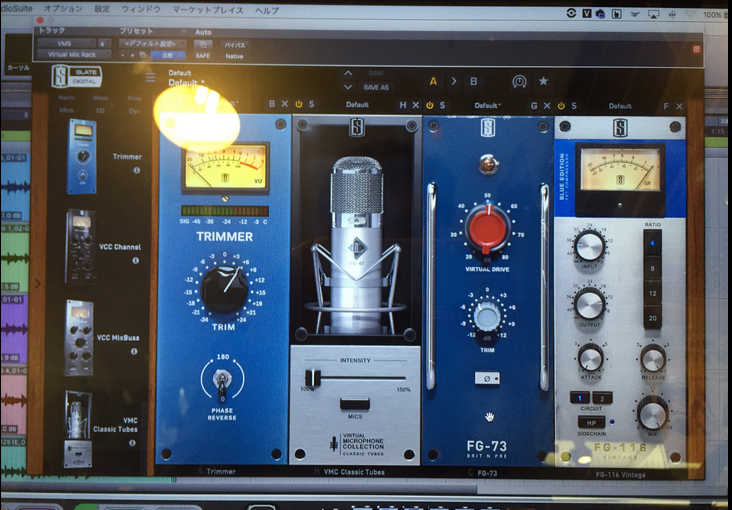
Task: Open the マーケットプレイス menu
Action: 208,9
